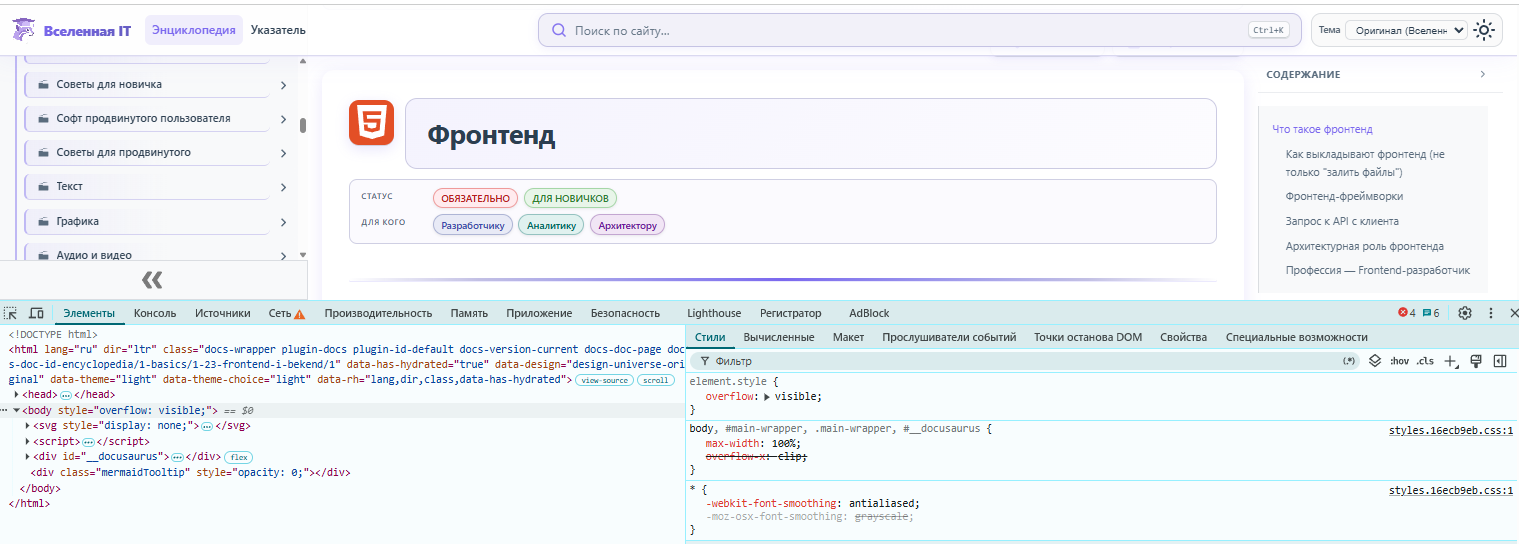This screenshot has width=1519, height=544.
Task: Add new style rule with plus icon
Action: tap(1451, 361)
